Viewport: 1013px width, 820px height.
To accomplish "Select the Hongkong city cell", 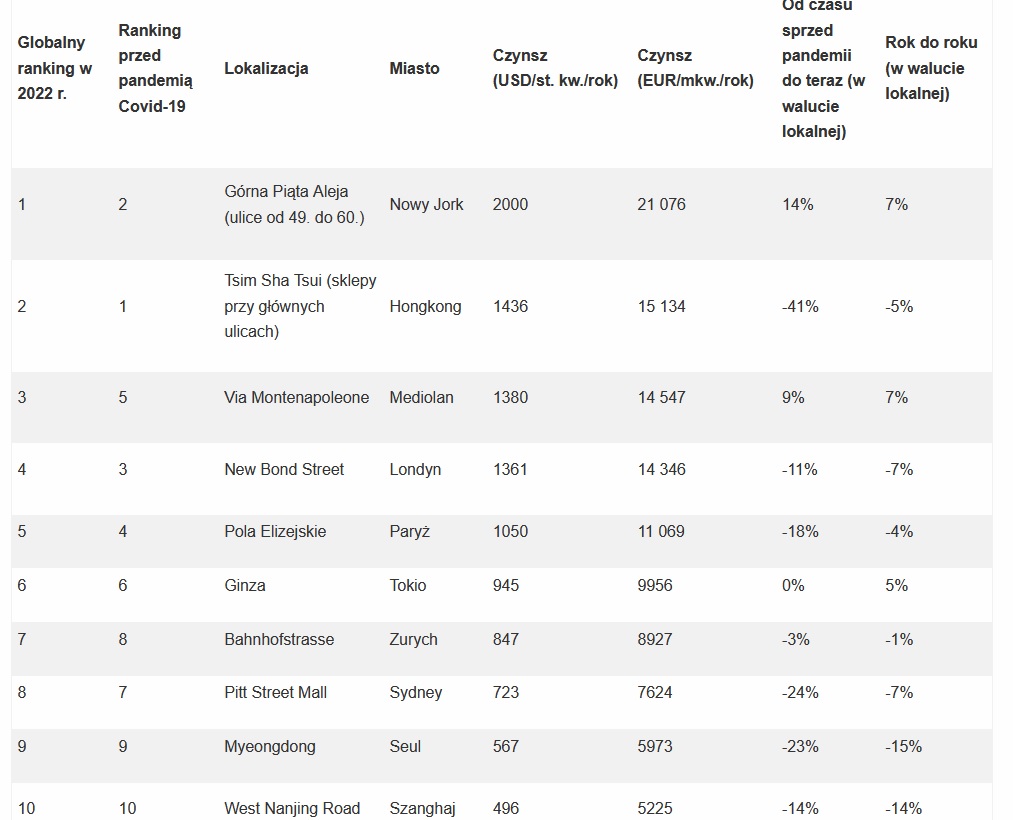I will [425, 306].
